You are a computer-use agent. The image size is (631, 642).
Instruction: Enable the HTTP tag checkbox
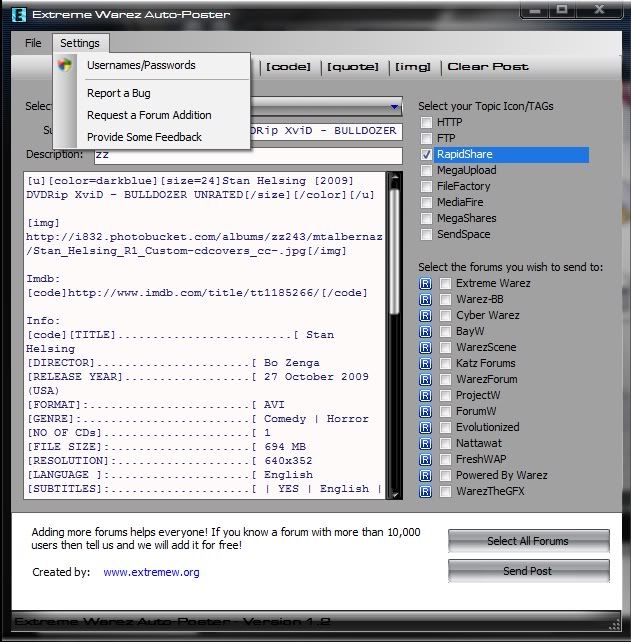(426, 122)
